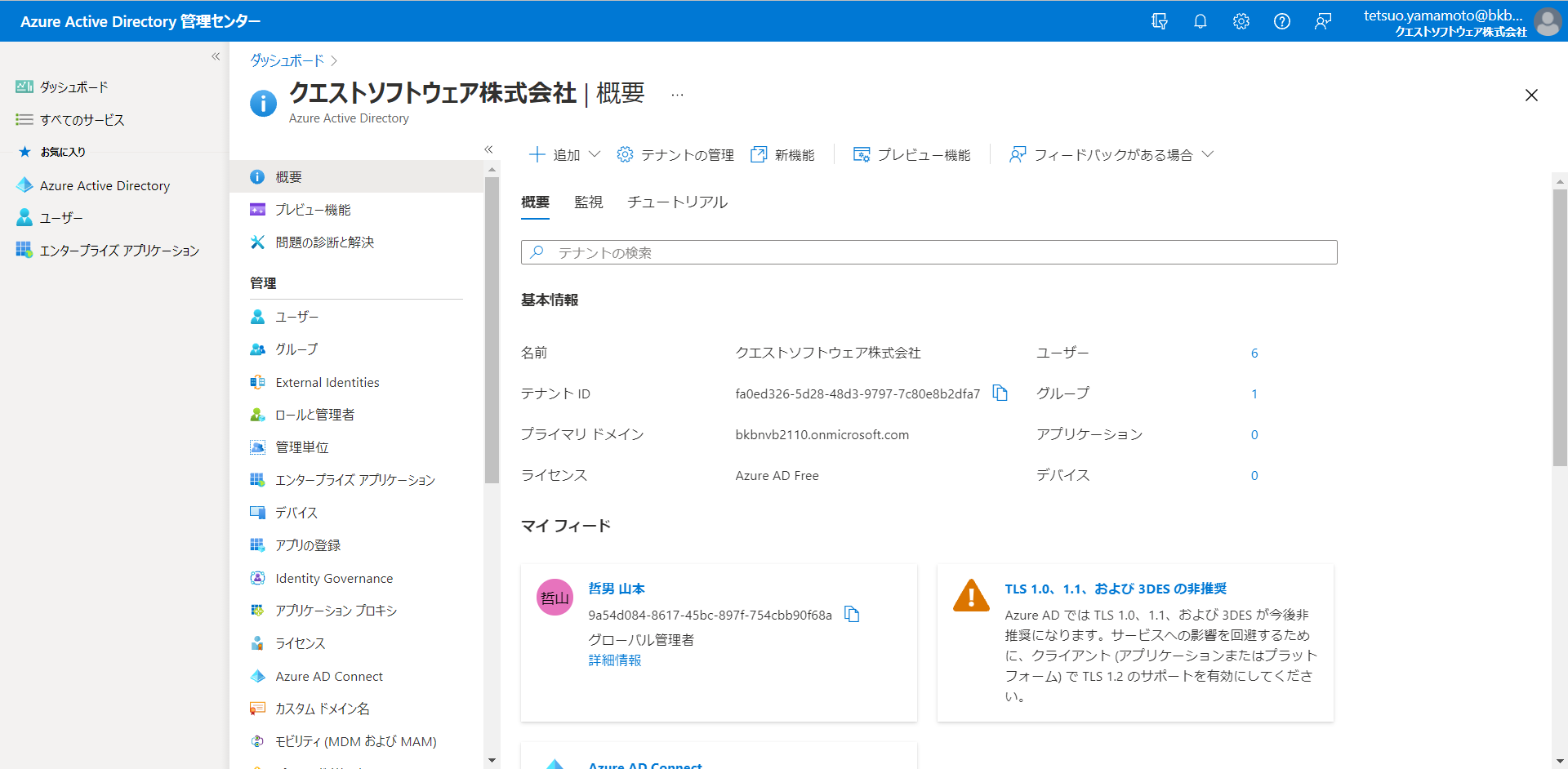This screenshot has width=1568, height=769.
Task: Collapse the resource menu with double chevron
Action: coord(488,149)
